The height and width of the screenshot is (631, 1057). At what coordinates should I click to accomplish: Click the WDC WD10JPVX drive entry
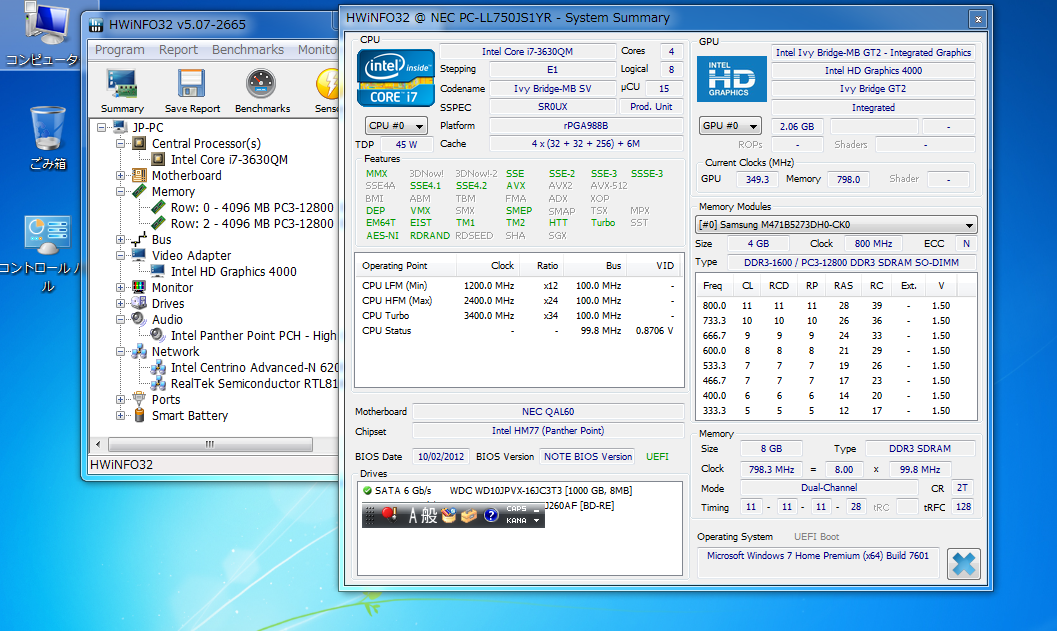[x=541, y=490]
